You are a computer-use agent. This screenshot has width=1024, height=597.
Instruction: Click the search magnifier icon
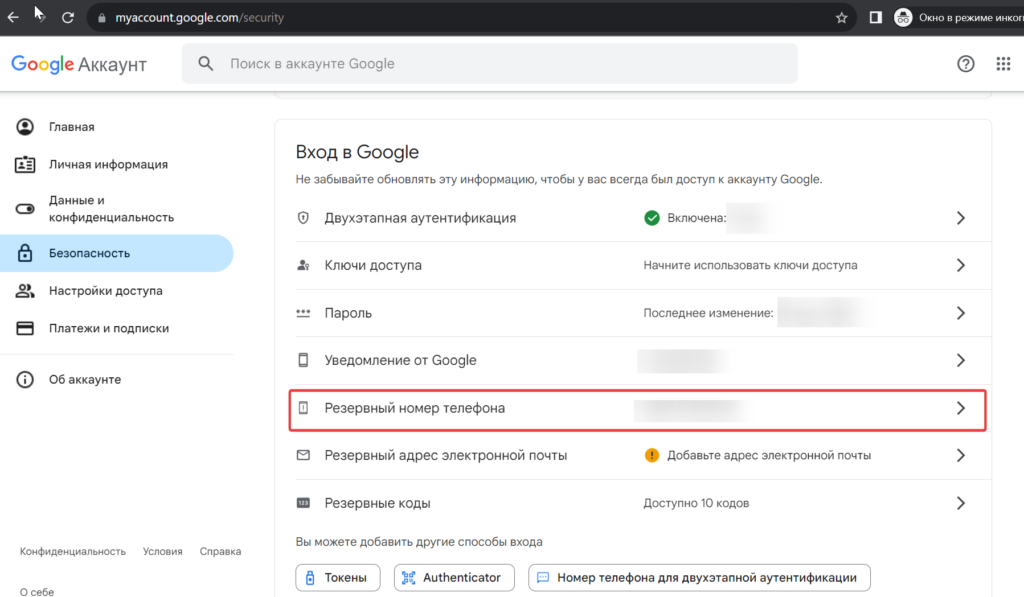206,63
